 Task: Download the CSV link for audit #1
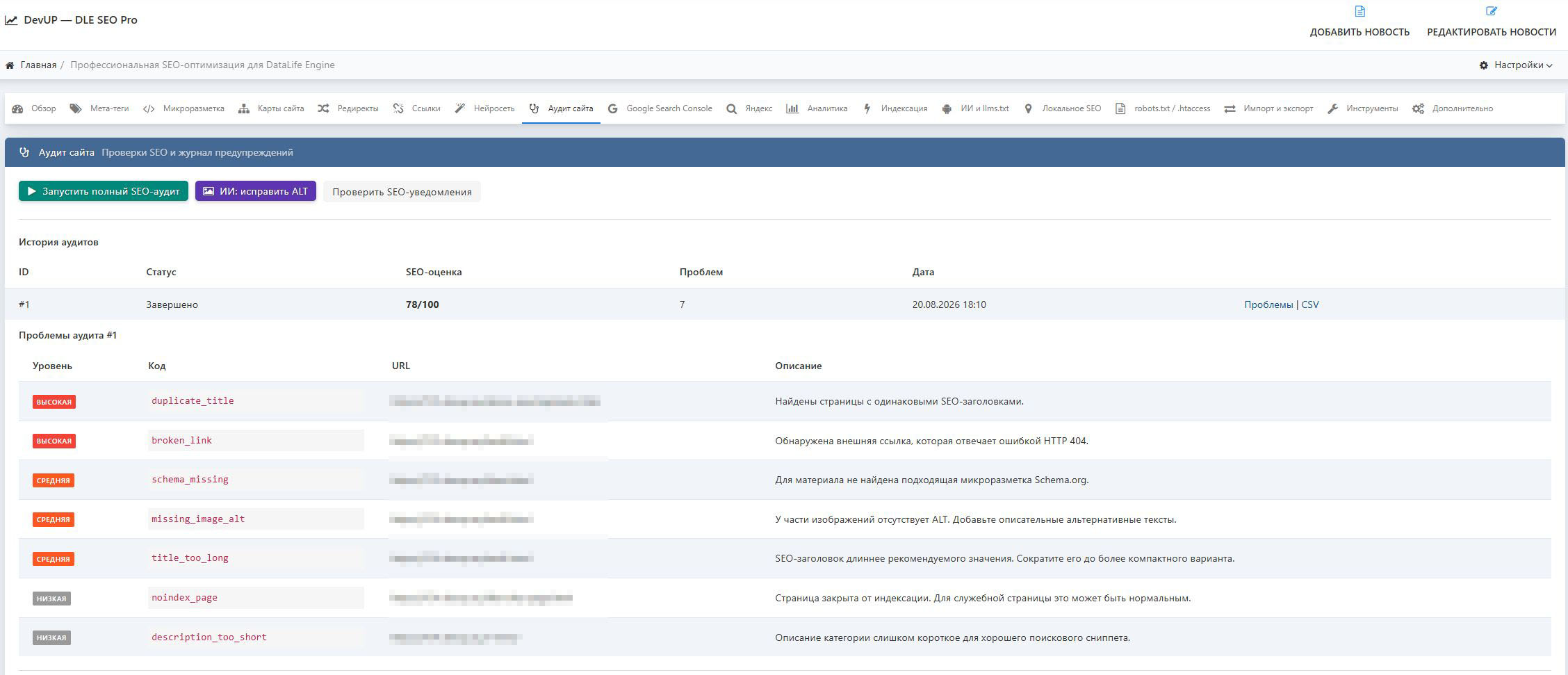pyautogui.click(x=1309, y=305)
